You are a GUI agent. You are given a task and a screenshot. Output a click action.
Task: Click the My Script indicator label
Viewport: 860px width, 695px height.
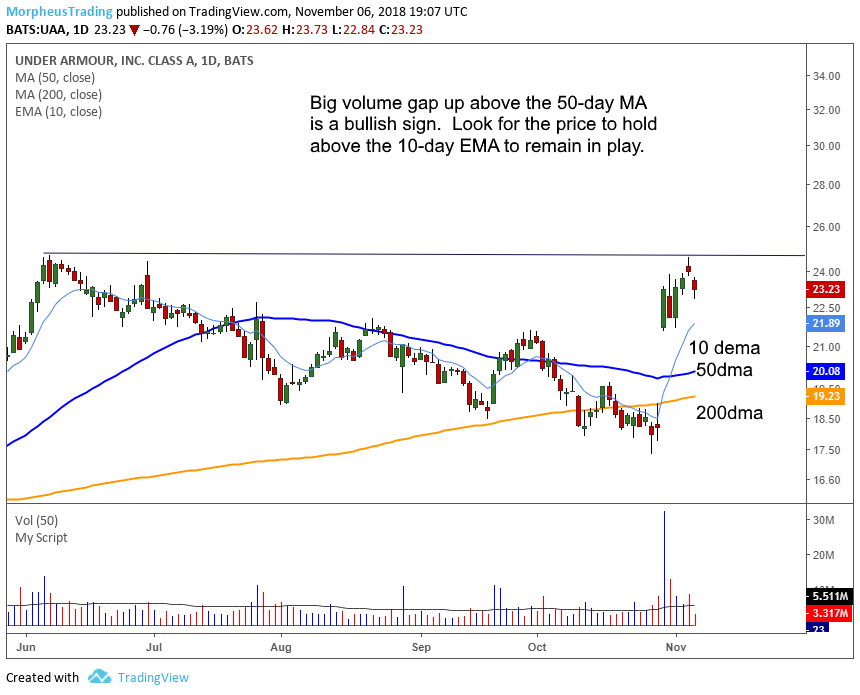pos(41,538)
